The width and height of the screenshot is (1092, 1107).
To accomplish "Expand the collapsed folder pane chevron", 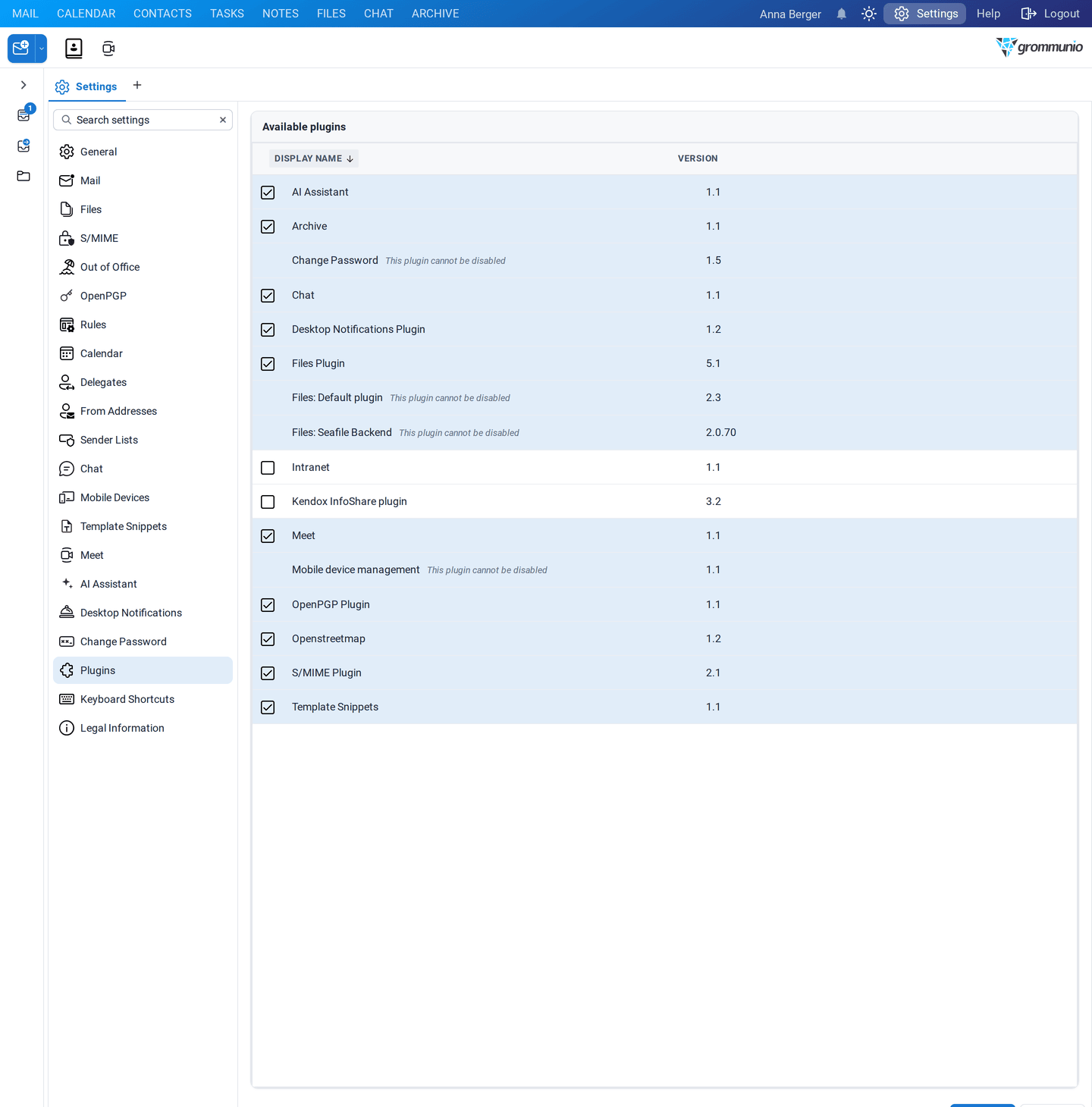I will pyautogui.click(x=24, y=85).
